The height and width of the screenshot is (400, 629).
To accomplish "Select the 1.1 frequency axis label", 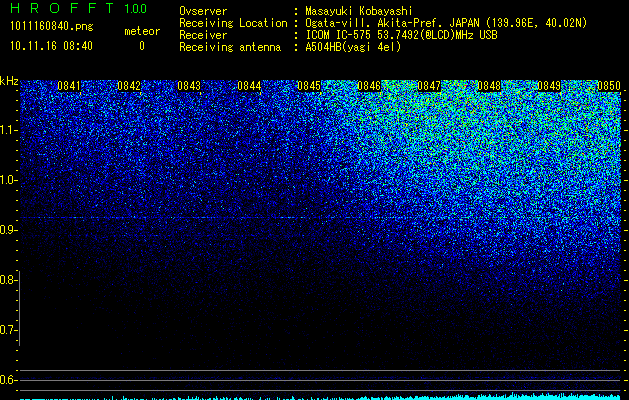I will coord(8,130).
